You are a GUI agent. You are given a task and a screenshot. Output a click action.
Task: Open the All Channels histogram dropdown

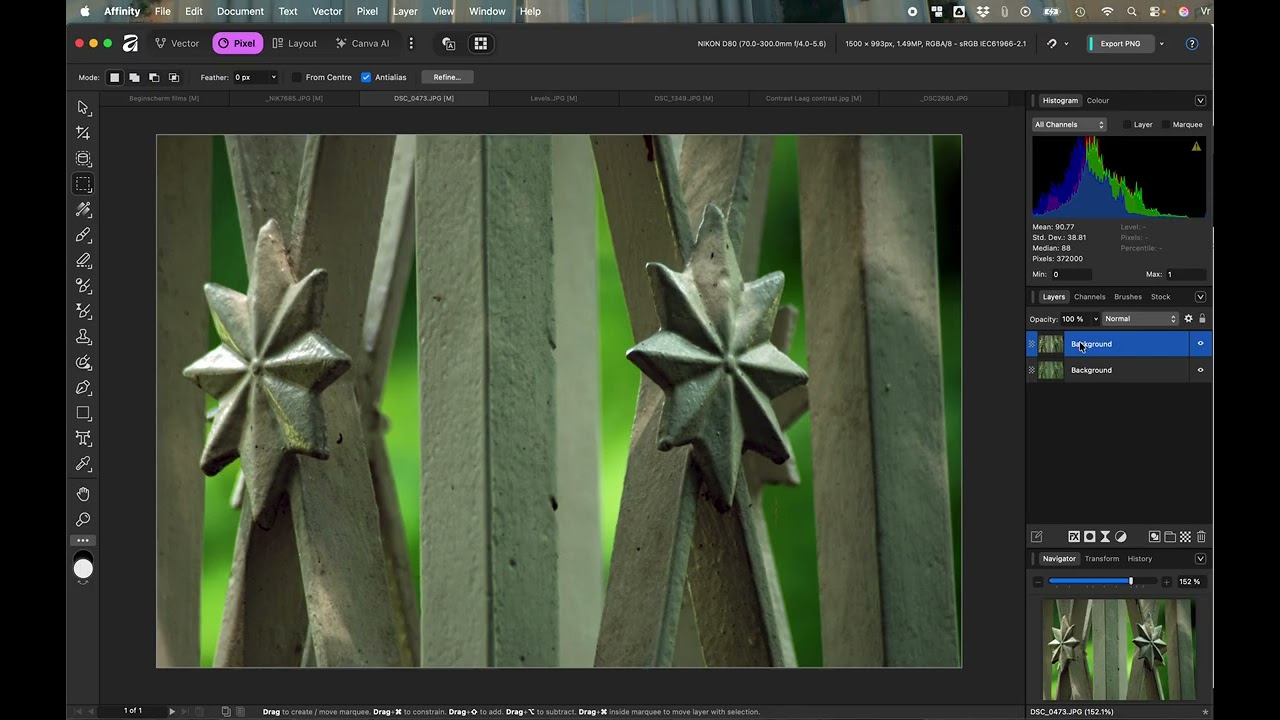point(1069,125)
